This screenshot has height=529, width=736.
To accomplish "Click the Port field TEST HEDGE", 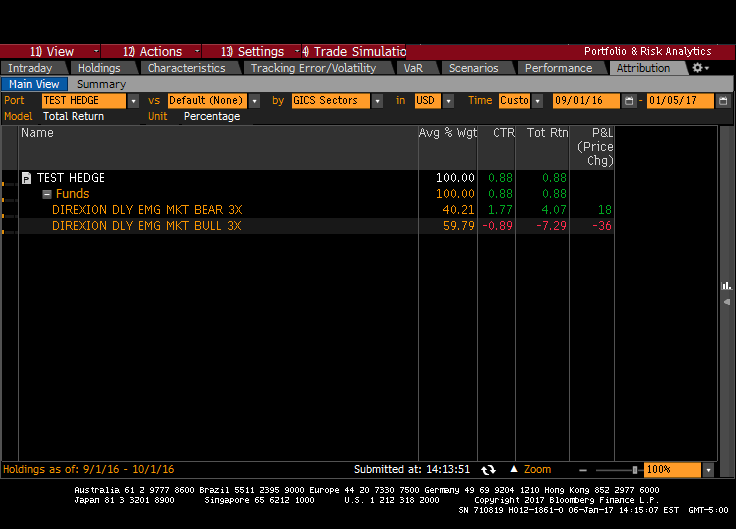I will pos(84,100).
